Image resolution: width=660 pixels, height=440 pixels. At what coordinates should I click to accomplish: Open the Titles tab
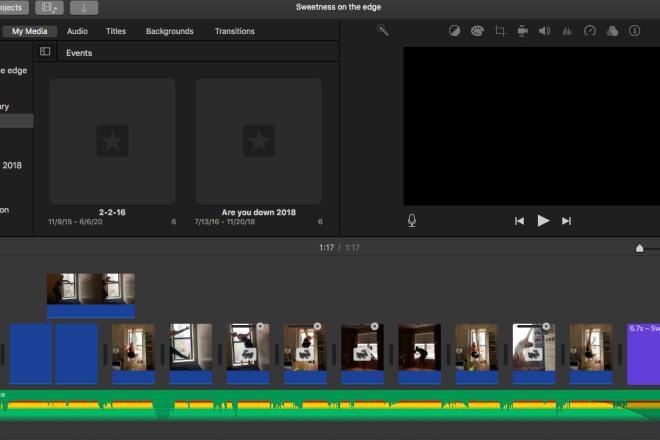(116, 31)
